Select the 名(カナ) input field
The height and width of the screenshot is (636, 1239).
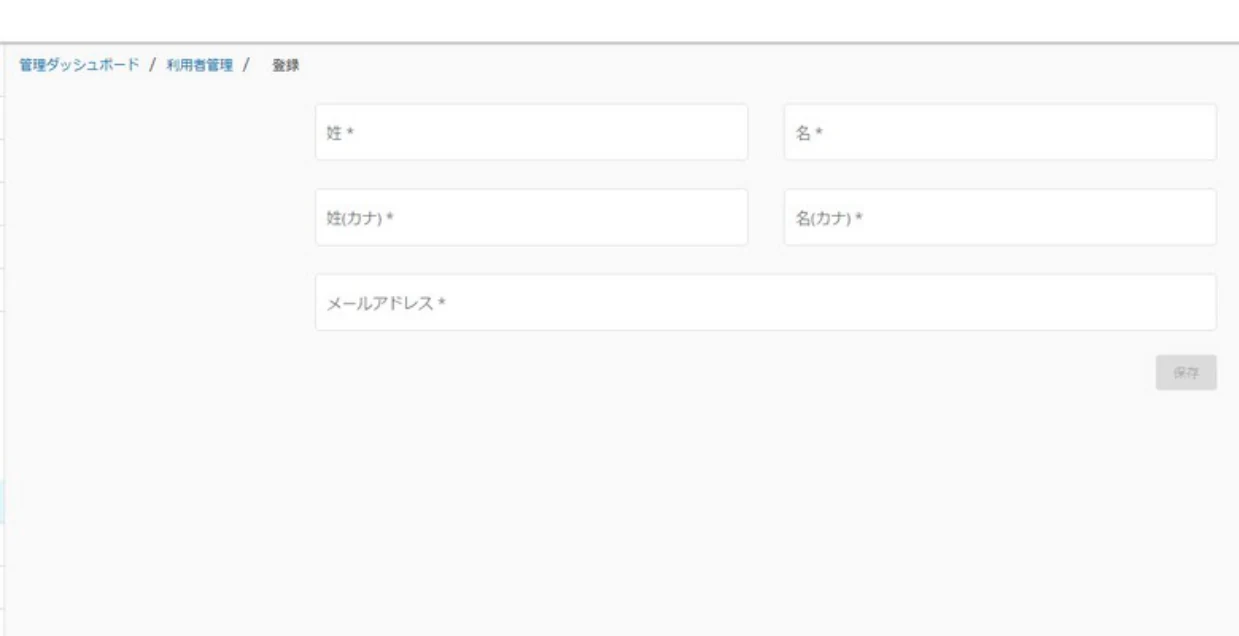[1000, 217]
